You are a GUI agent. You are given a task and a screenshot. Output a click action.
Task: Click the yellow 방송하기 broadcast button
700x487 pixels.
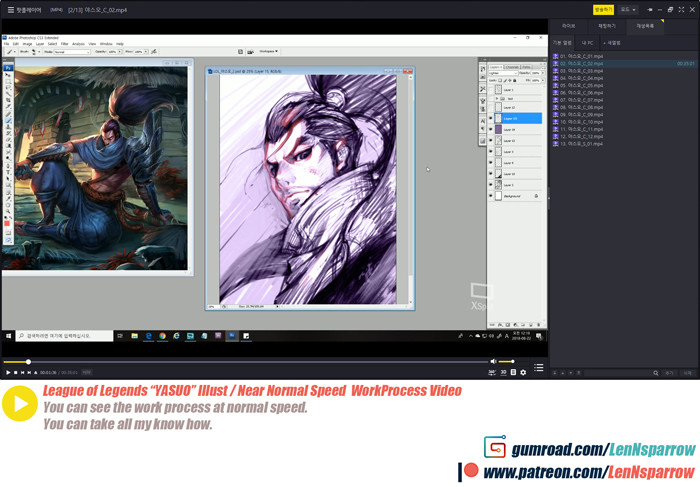pos(603,9)
